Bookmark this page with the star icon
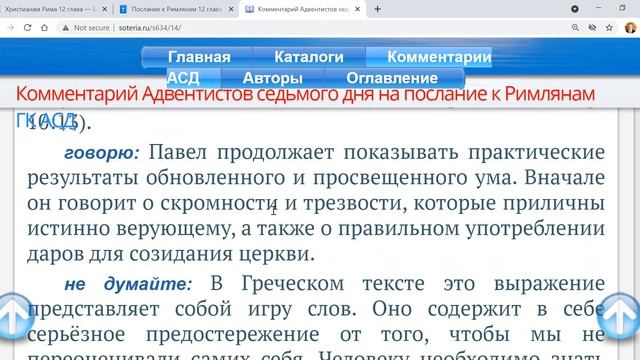The width and height of the screenshot is (640, 360). (x=609, y=27)
